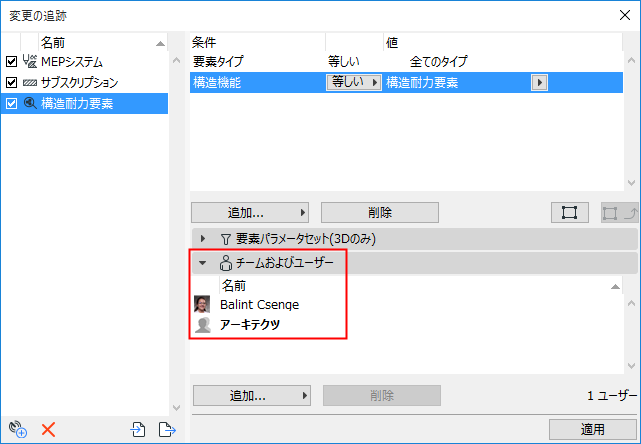Click the サブスクリプション hatch icon

[30, 83]
